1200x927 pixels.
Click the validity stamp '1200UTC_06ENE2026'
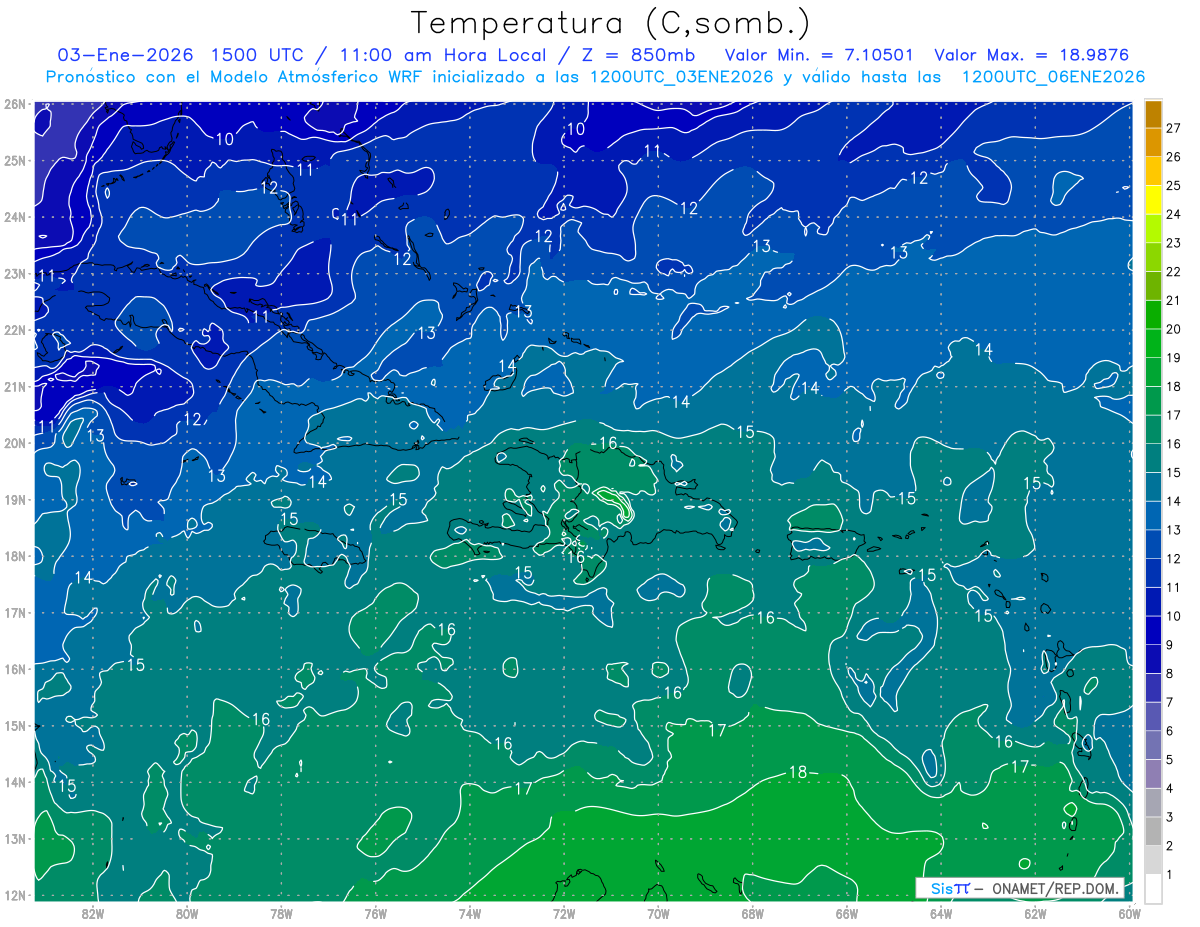point(1053,77)
